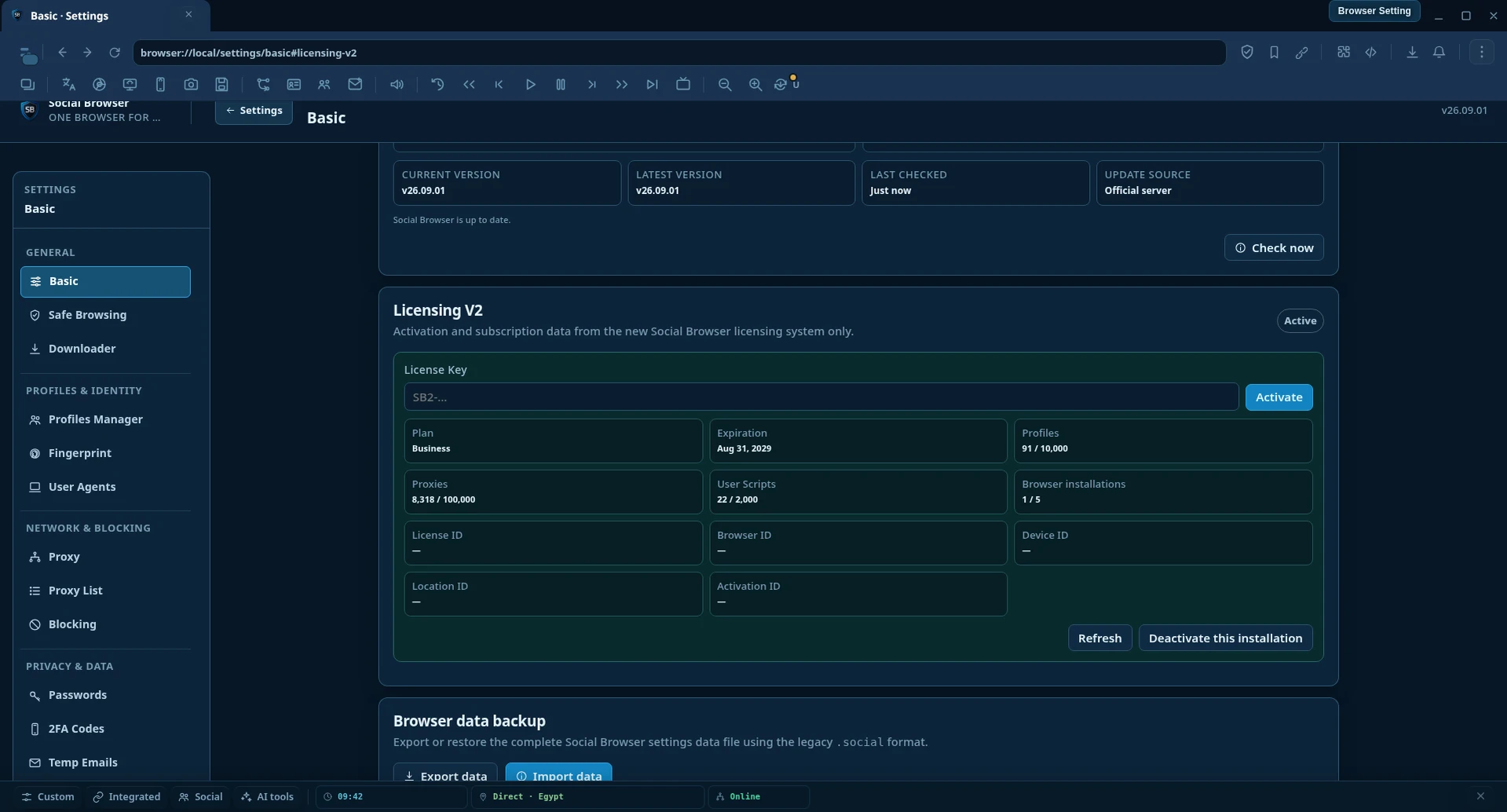
Task: Click the ID card icon in the toolbar
Action: (294, 84)
